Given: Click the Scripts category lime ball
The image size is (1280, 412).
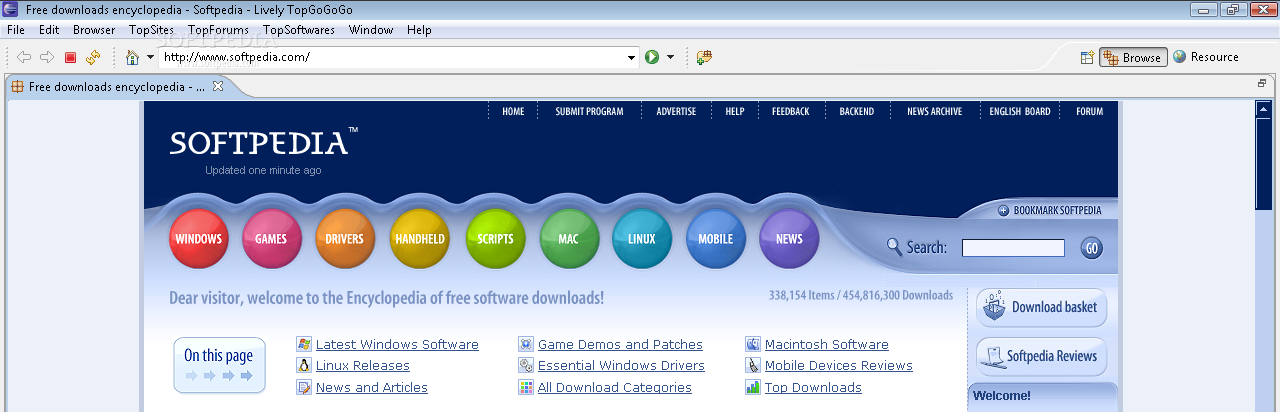Looking at the screenshot, I should (495, 239).
